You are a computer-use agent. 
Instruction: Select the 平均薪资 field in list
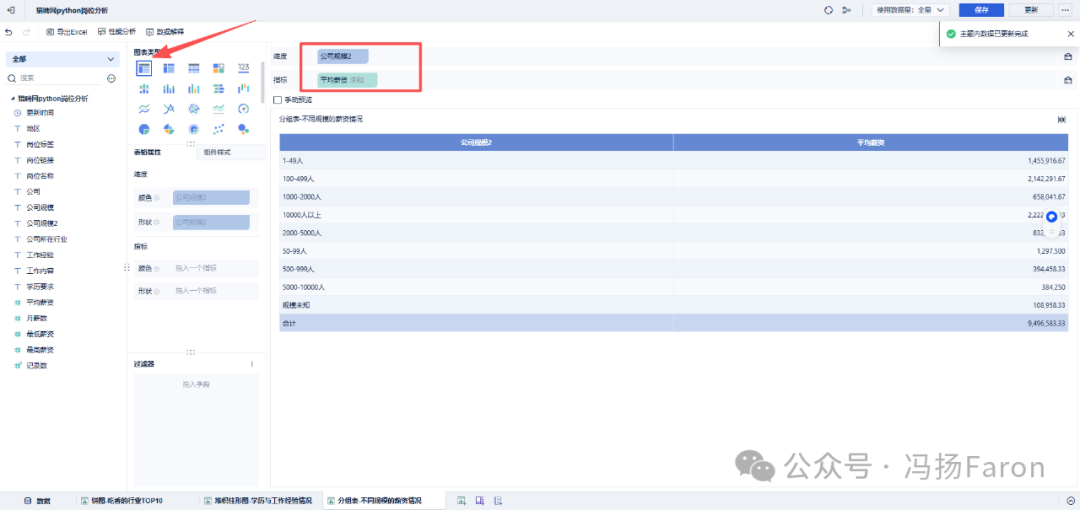[x=40, y=303]
